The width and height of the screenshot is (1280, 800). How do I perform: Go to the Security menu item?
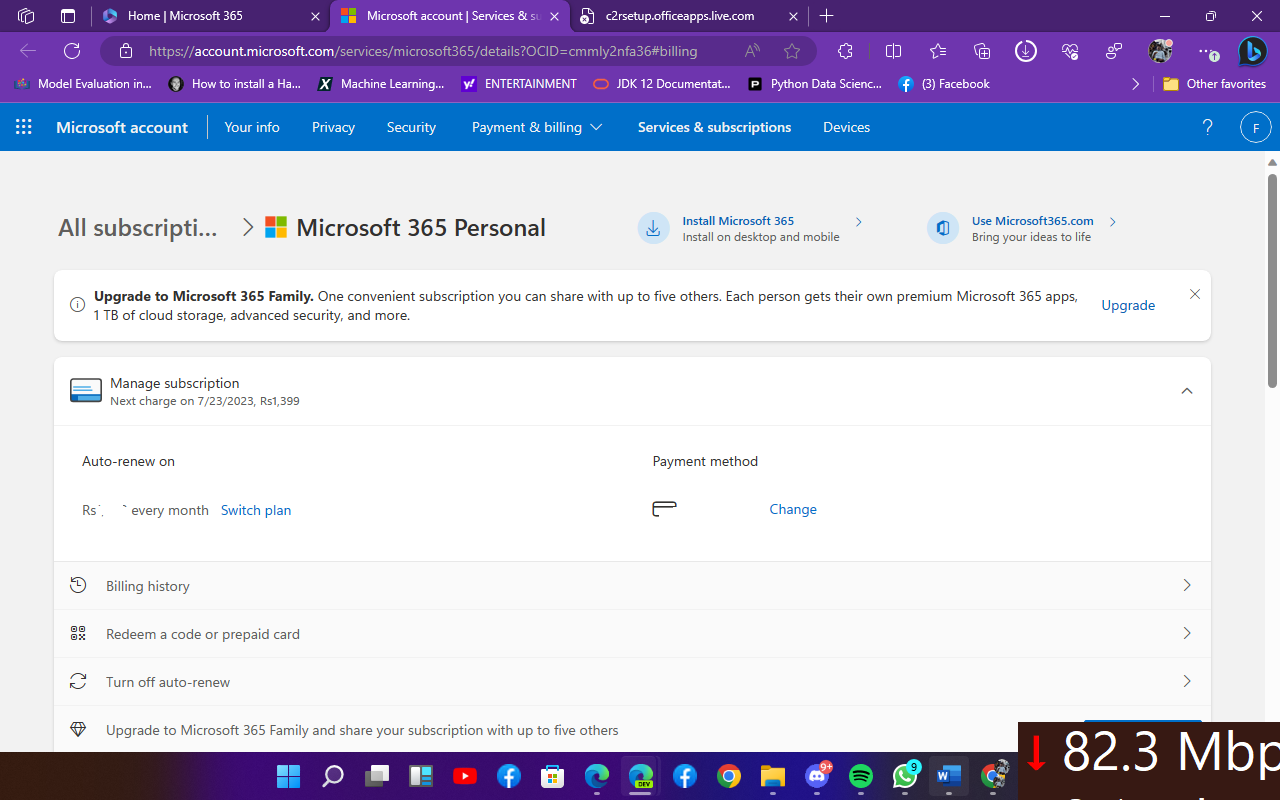[411, 127]
